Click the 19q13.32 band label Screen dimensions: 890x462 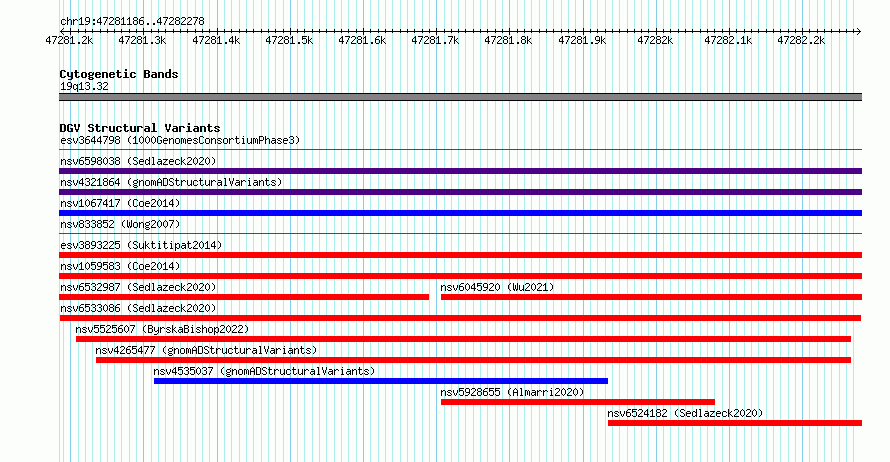(x=84, y=86)
